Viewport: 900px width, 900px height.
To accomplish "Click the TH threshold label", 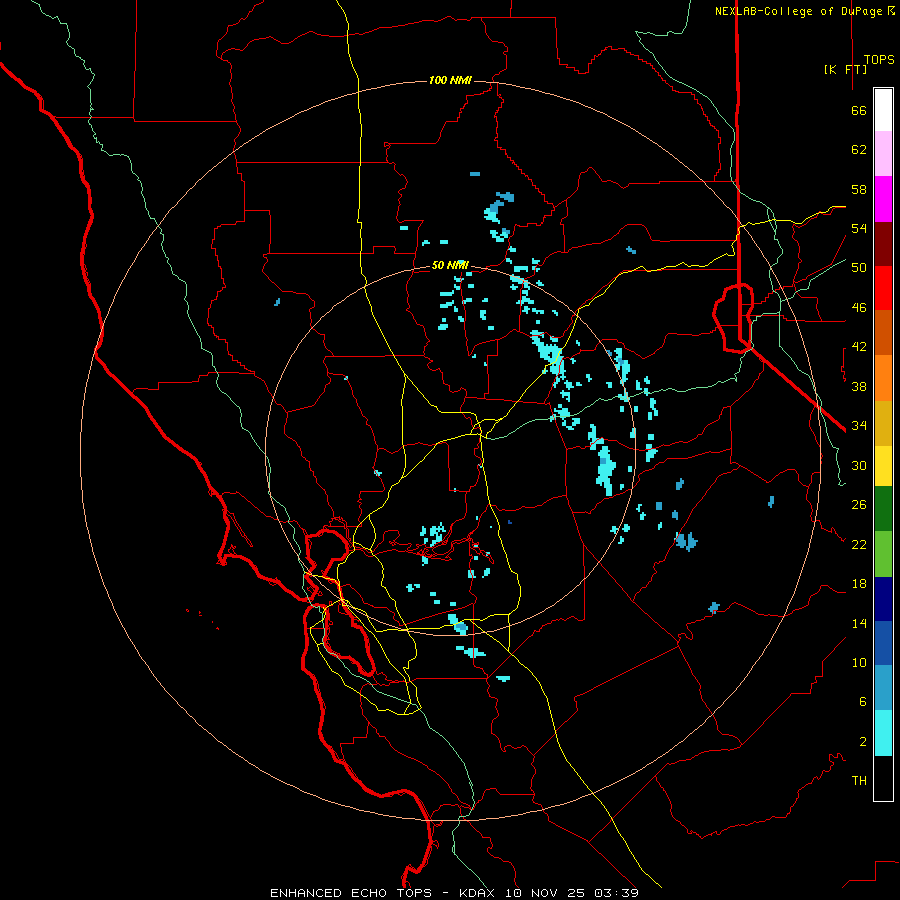I will (x=859, y=781).
